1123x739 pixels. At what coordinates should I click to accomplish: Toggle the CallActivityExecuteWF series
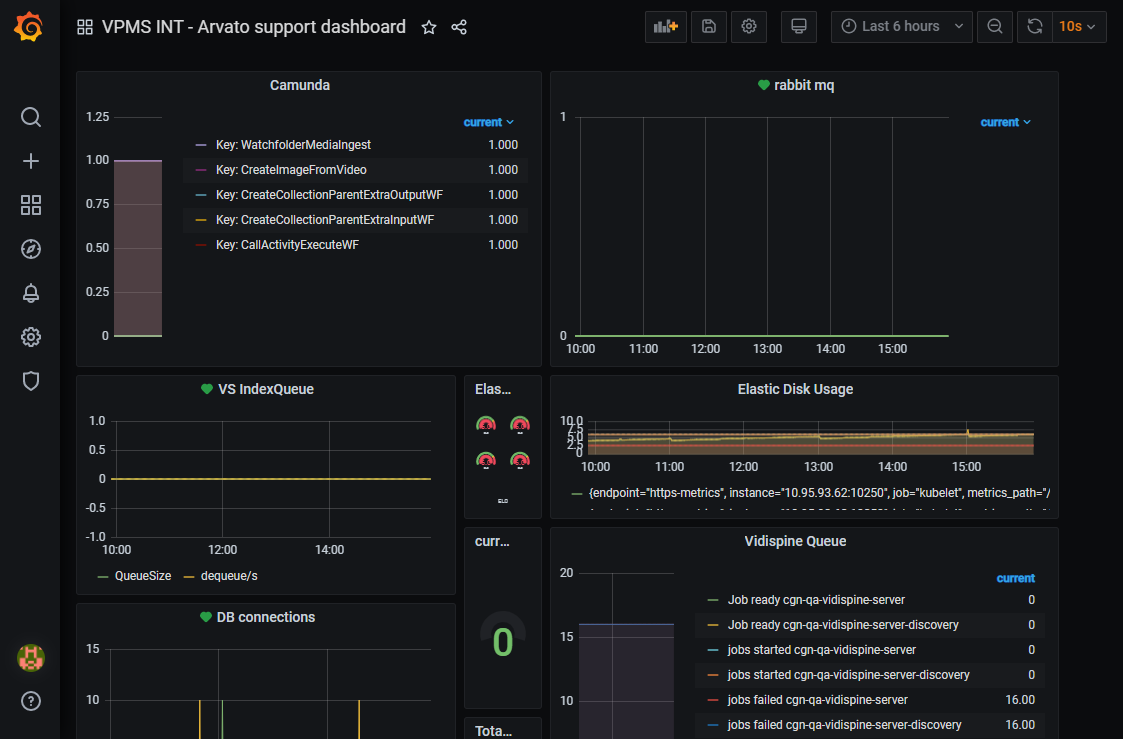pyautogui.click(x=287, y=245)
